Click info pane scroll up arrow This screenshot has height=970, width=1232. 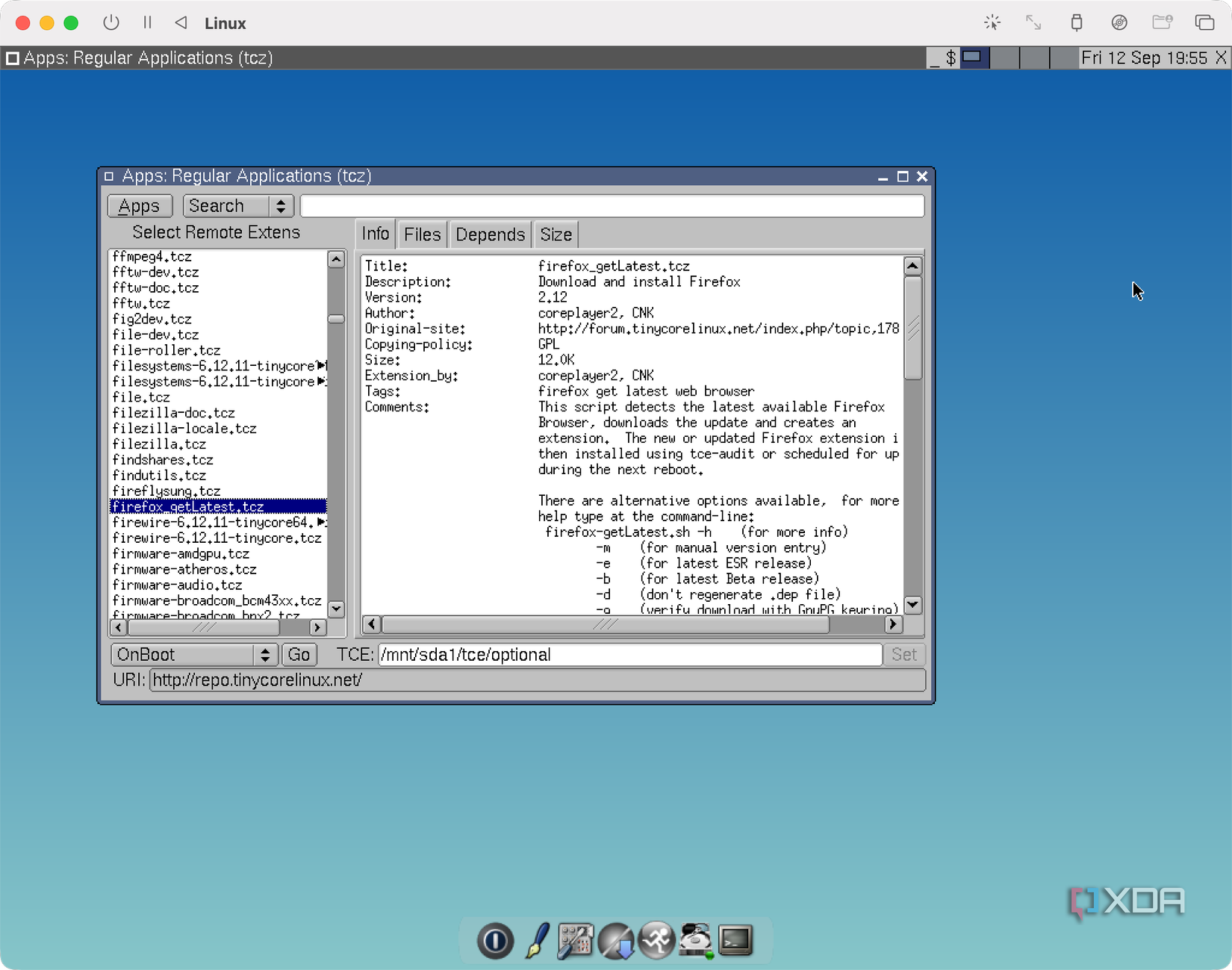(x=912, y=266)
